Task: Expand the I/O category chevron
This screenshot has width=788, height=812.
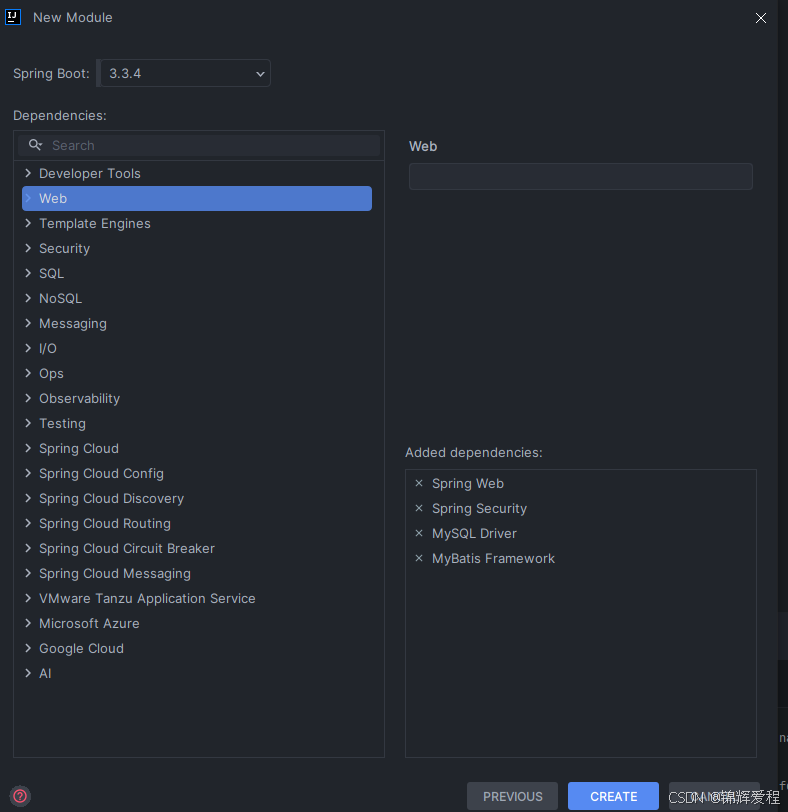Action: coord(28,349)
